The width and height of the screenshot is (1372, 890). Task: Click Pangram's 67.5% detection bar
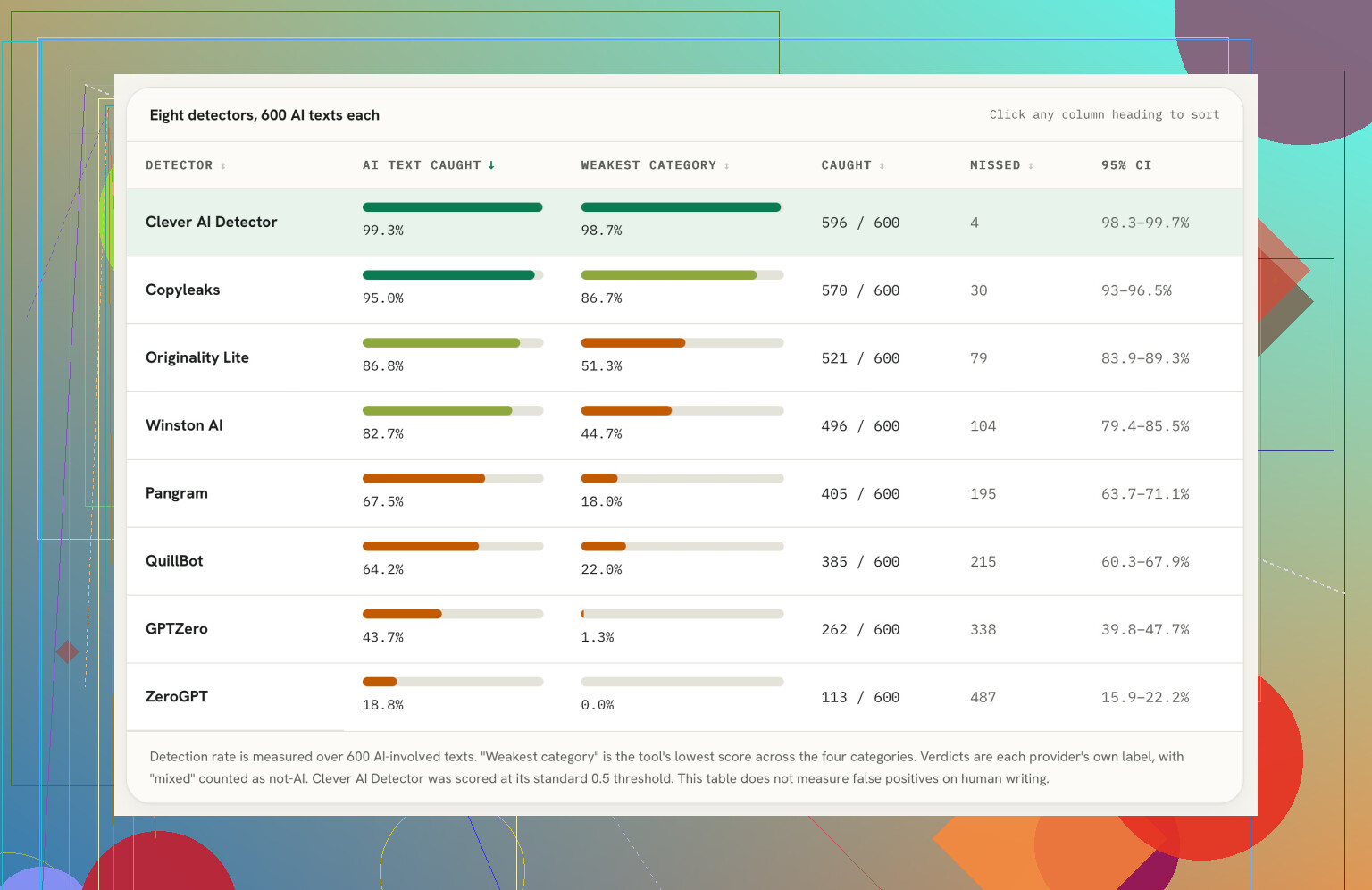click(453, 479)
